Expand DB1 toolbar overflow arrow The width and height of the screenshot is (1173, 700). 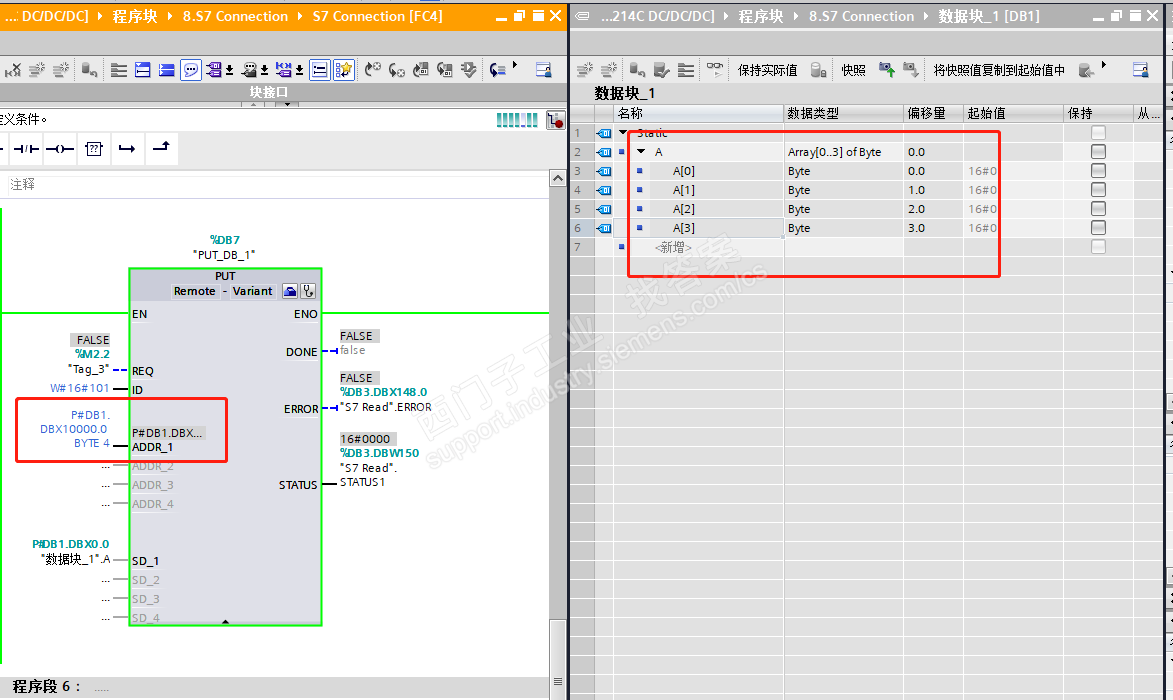(1103, 65)
